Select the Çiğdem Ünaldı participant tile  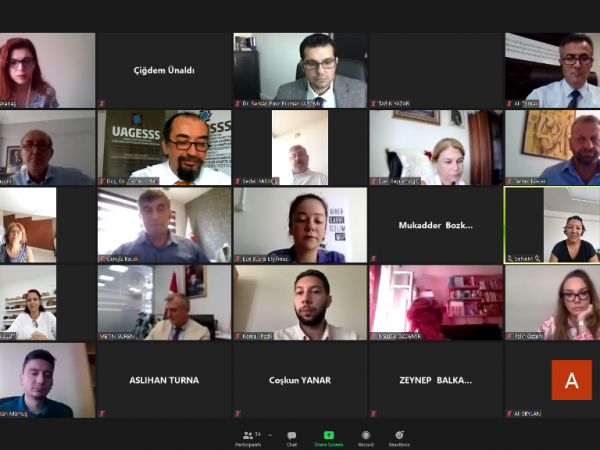point(164,70)
